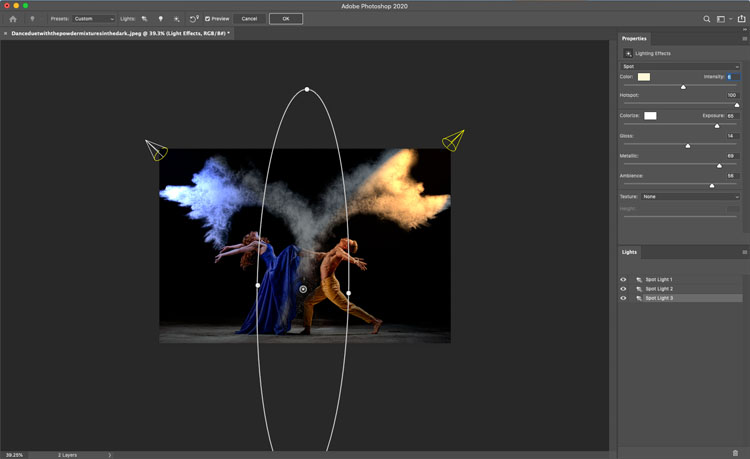
Task: Click the Cancel button
Action: click(249, 19)
